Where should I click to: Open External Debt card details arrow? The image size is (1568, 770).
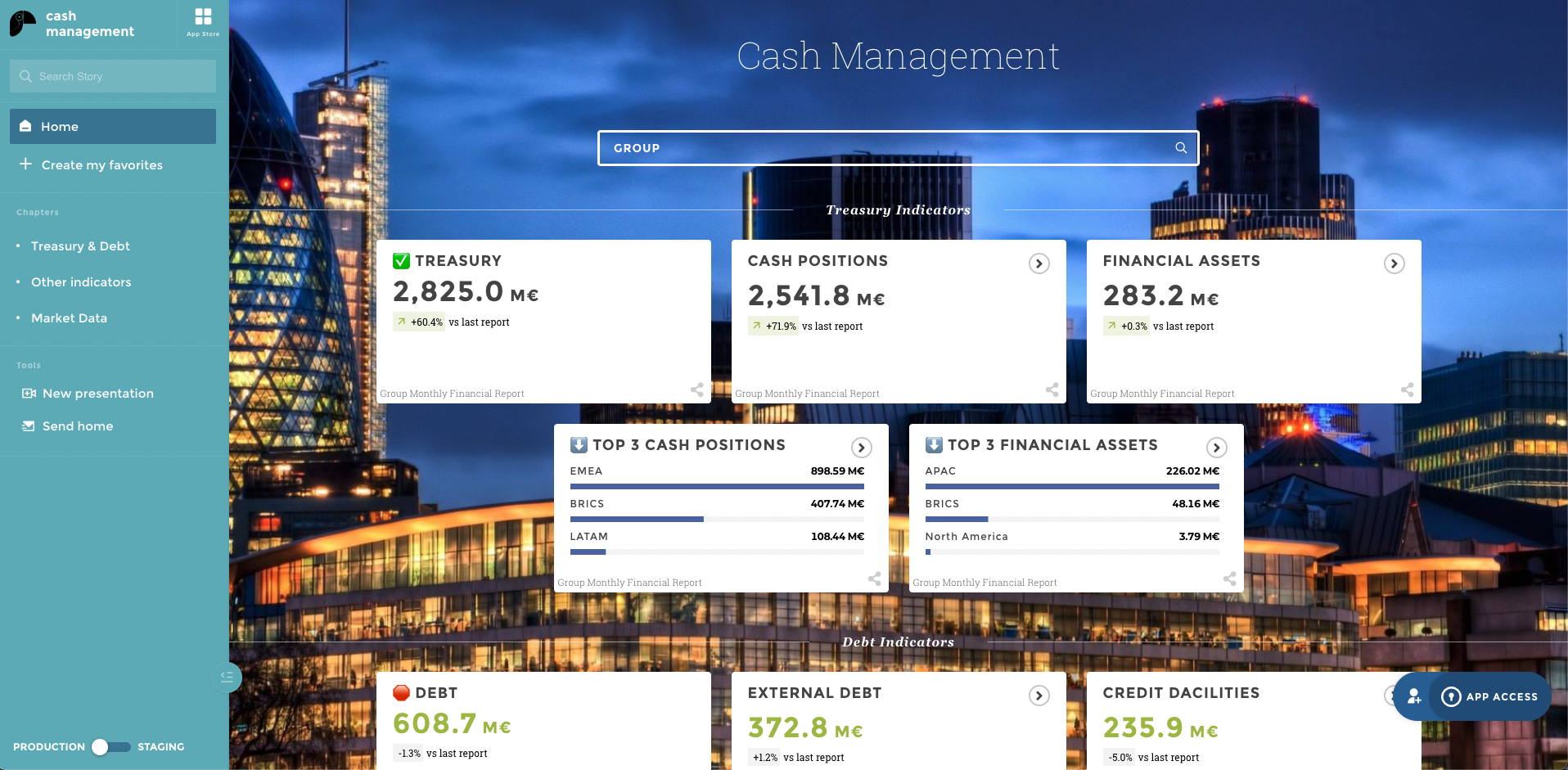(1039, 696)
